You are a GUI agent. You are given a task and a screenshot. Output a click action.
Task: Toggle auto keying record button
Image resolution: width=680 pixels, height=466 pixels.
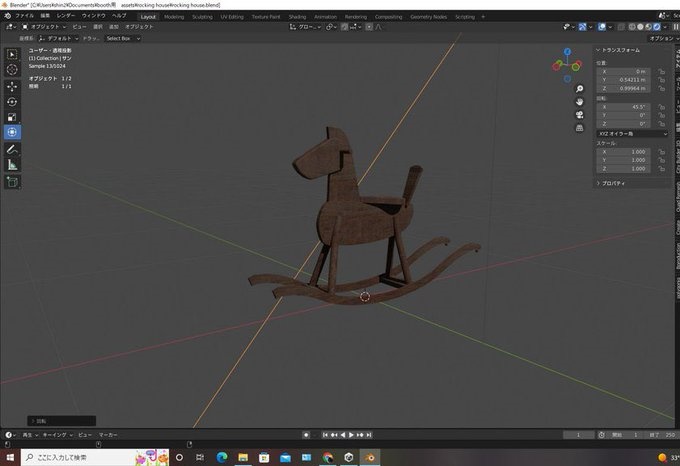point(306,435)
